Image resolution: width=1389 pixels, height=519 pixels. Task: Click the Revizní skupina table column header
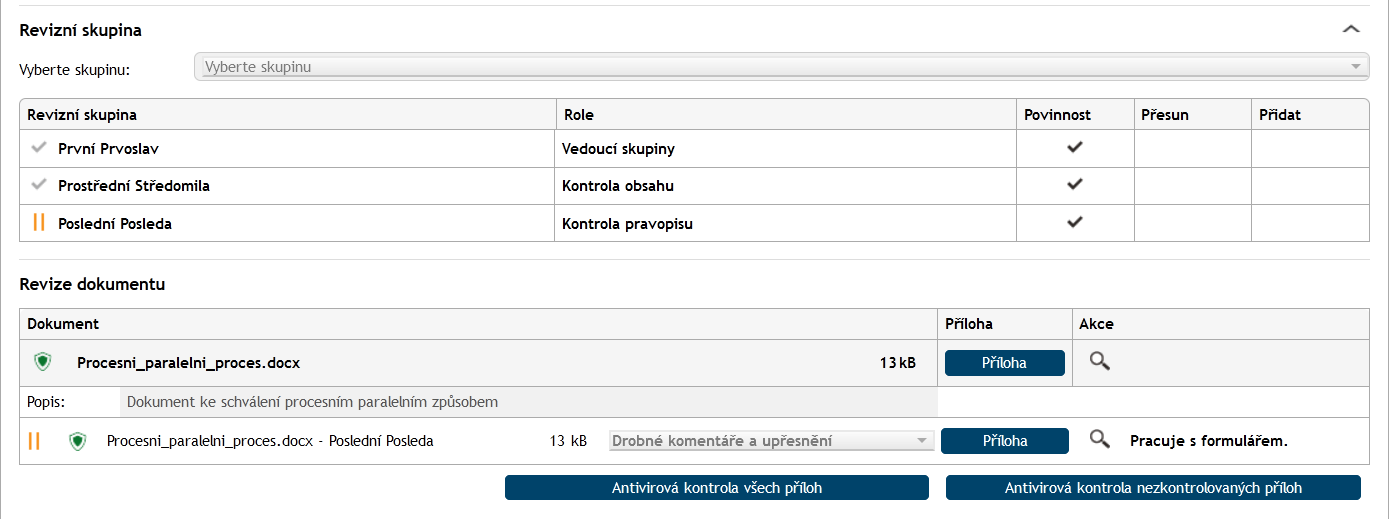click(82, 115)
